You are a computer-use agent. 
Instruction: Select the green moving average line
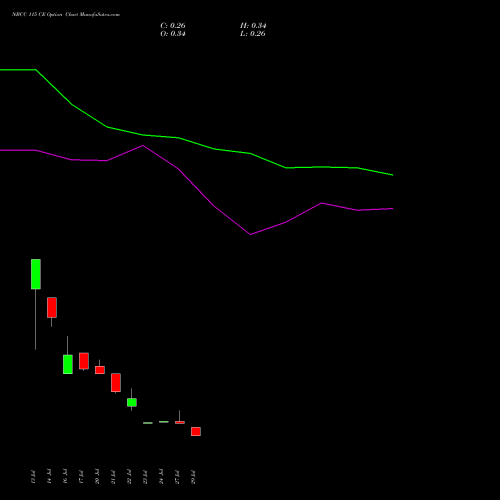[197, 143]
